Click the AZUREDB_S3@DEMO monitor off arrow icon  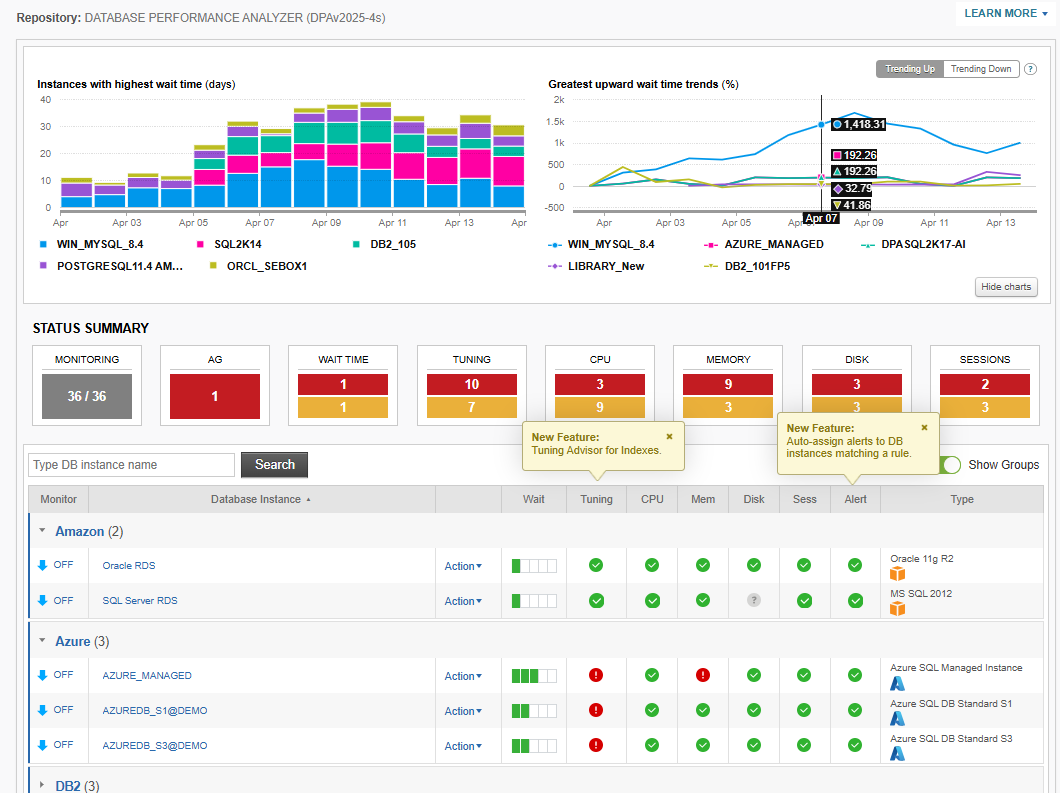[43, 745]
